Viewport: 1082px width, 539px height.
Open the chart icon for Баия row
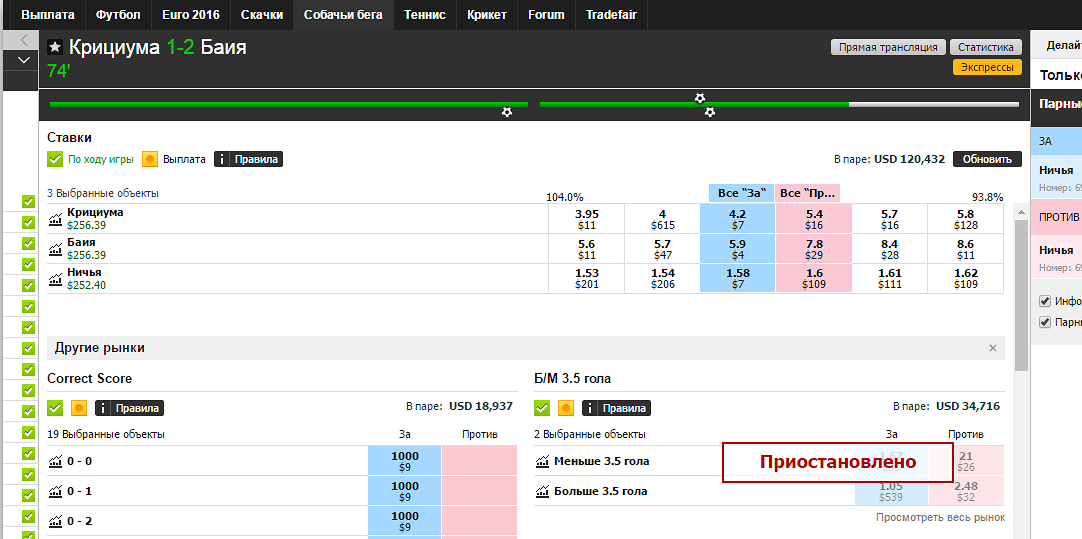(x=55, y=249)
